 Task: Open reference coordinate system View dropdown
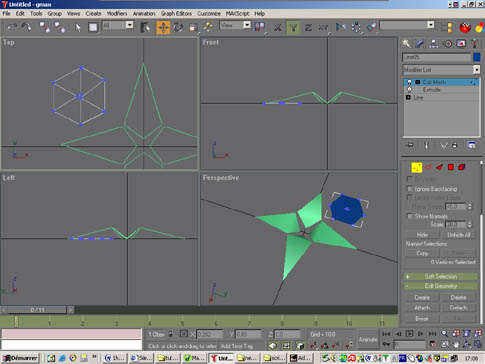pyautogui.click(x=235, y=25)
